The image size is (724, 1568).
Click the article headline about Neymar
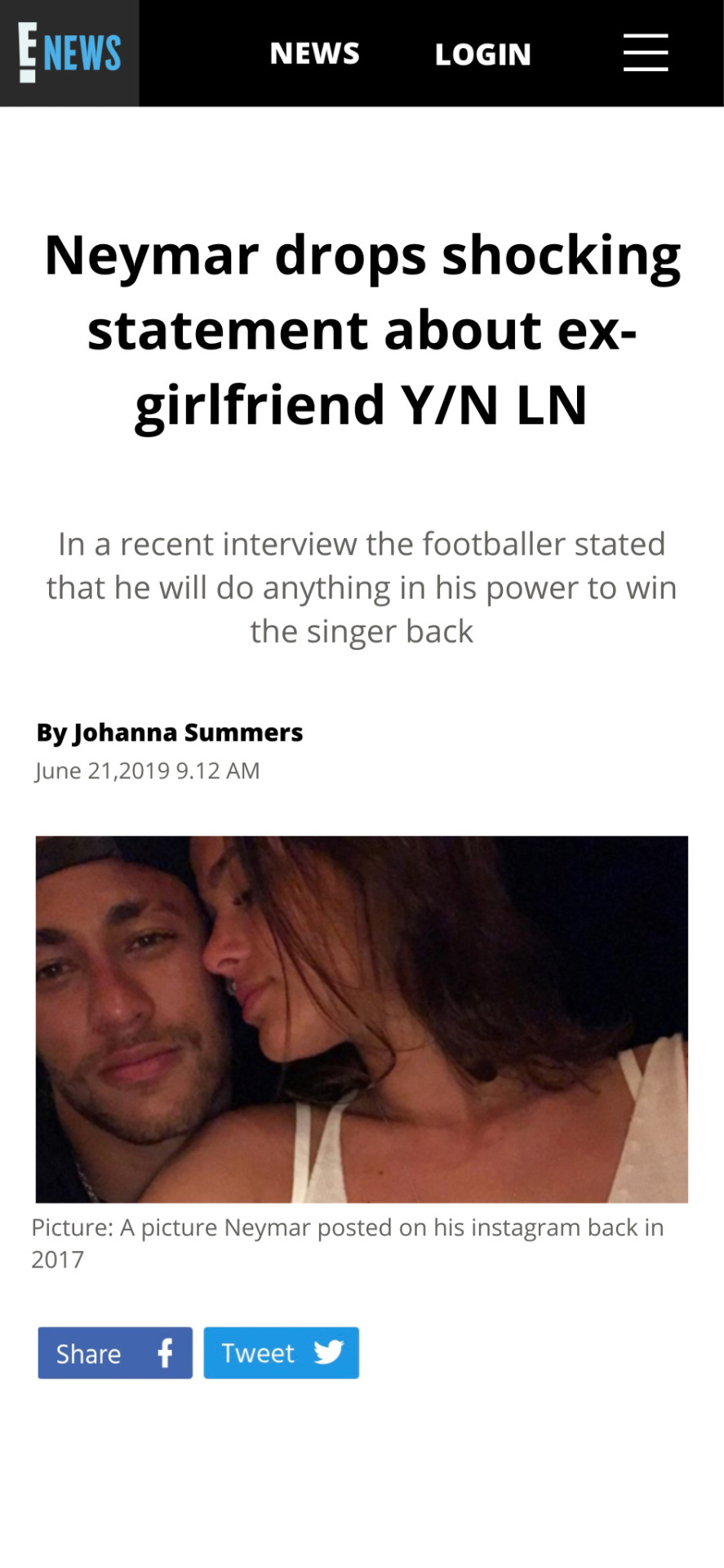pyautogui.click(x=362, y=330)
